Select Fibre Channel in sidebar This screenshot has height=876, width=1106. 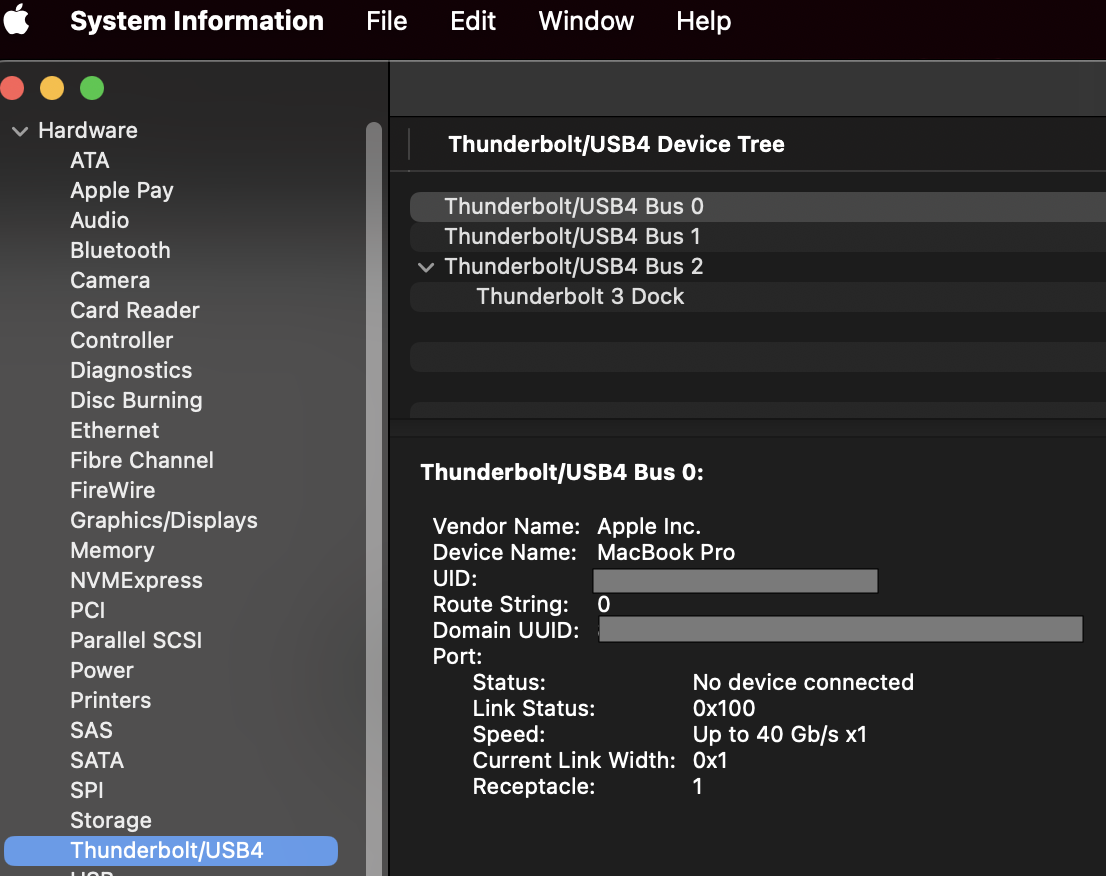[142, 460]
